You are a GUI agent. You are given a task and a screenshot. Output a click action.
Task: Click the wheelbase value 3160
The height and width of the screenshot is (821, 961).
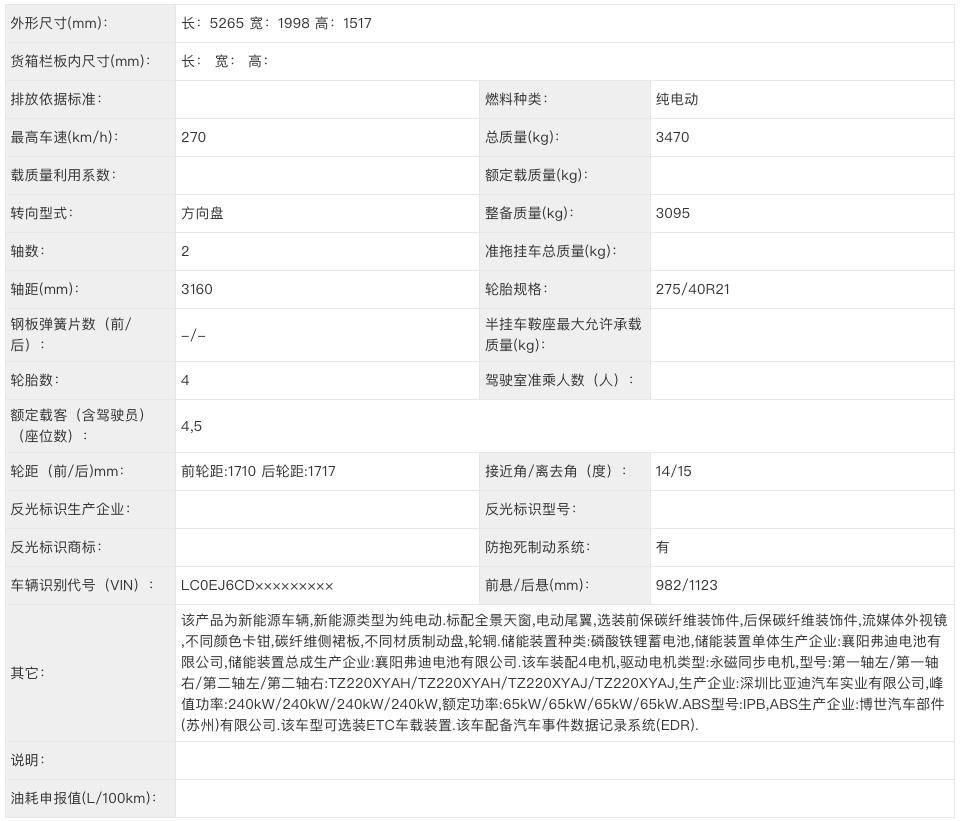point(197,289)
